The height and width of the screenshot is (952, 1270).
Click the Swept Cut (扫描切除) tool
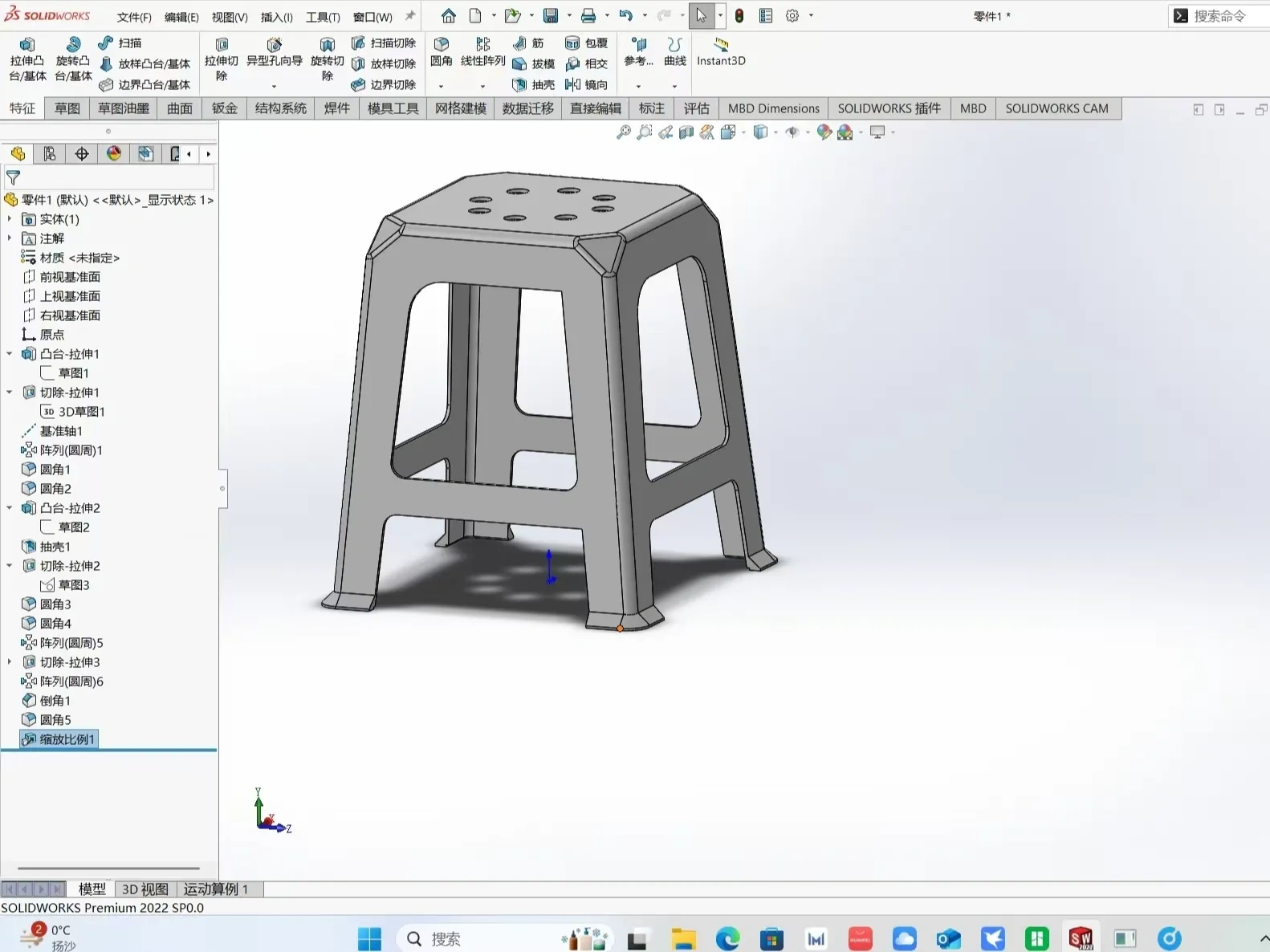coord(384,43)
